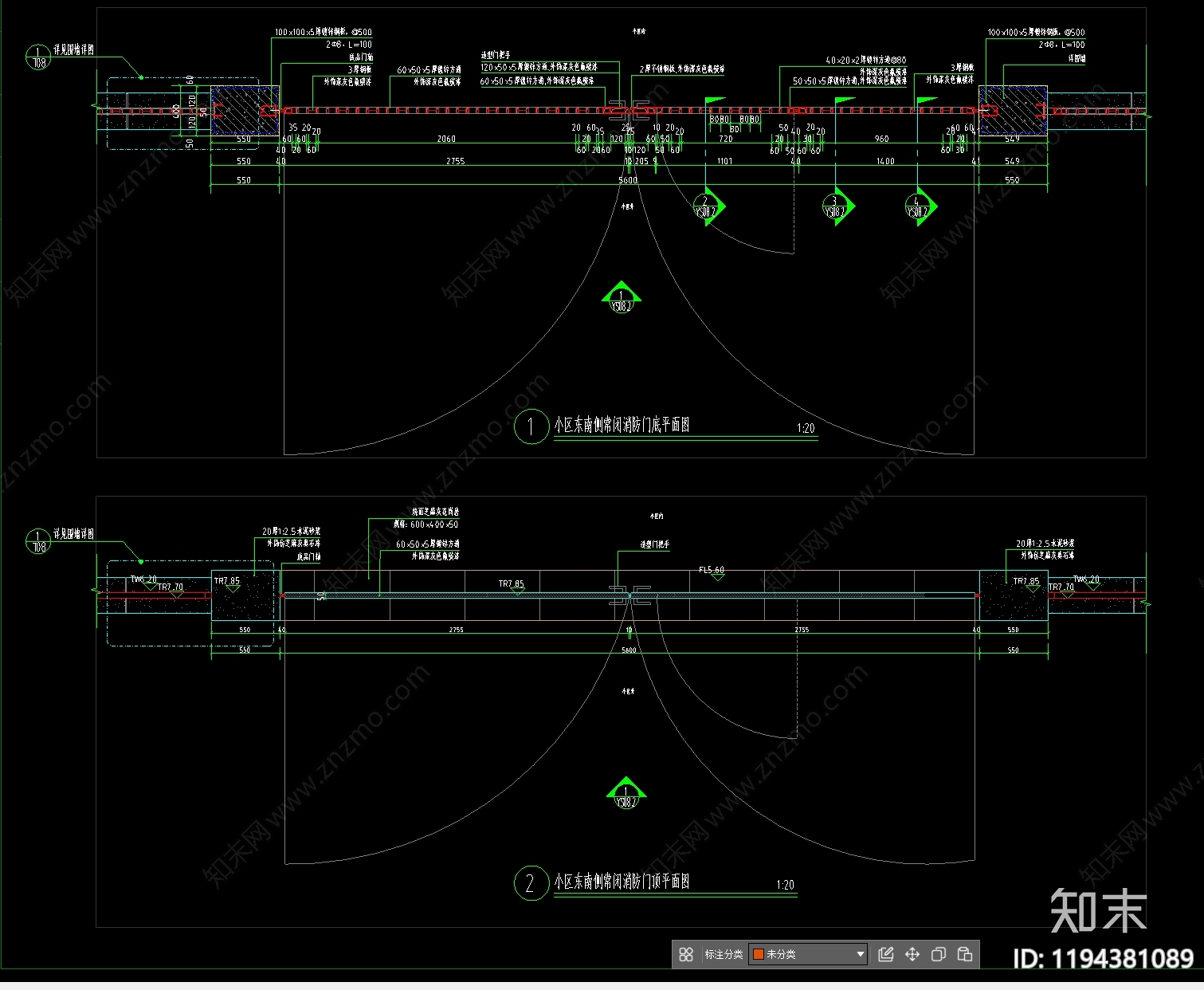Click the orange color swatch beside 未分类
The image size is (1204, 990).
pos(759,954)
